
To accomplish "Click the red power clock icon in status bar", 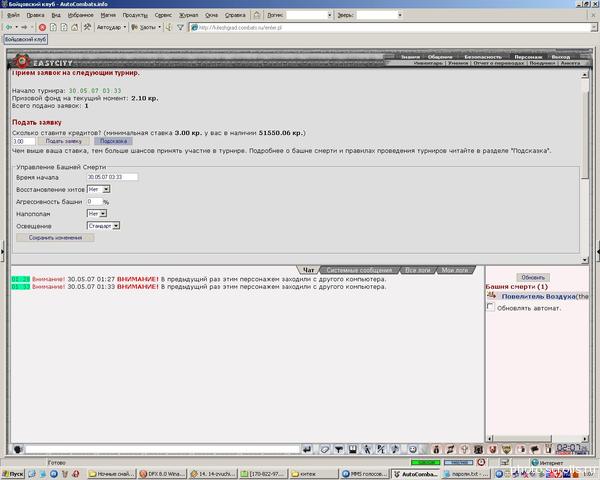I will point(481,462).
